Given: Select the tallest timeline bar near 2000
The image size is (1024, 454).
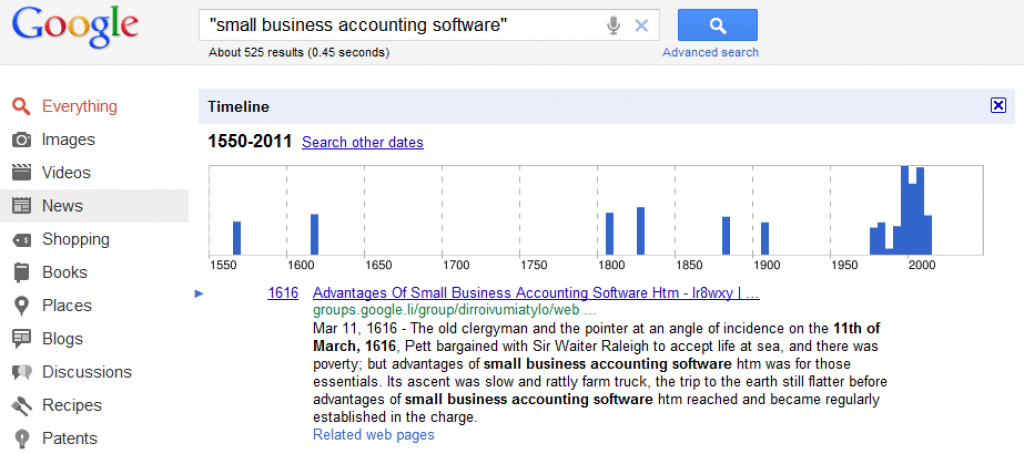Looking at the screenshot, I should tap(905, 210).
